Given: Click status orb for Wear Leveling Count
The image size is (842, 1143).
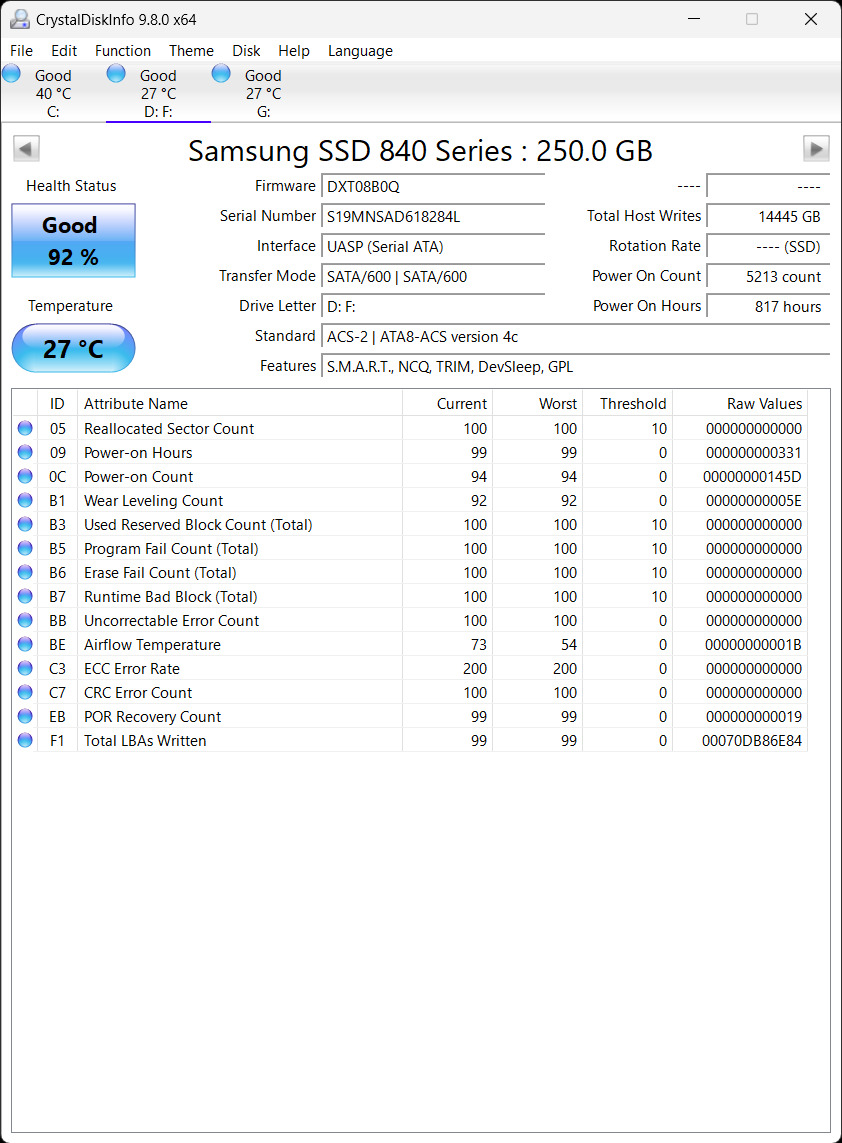Looking at the screenshot, I should coord(25,500).
